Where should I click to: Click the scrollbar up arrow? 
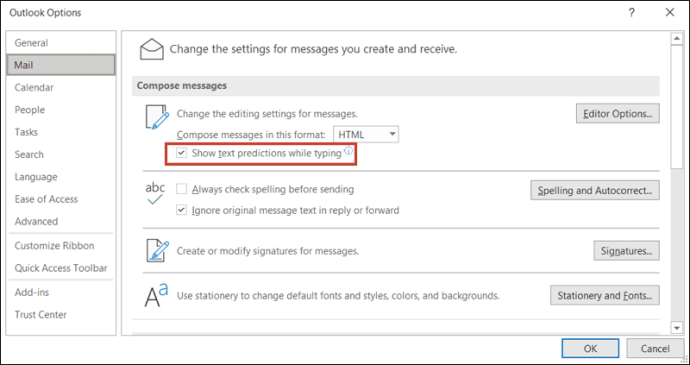pos(676,39)
